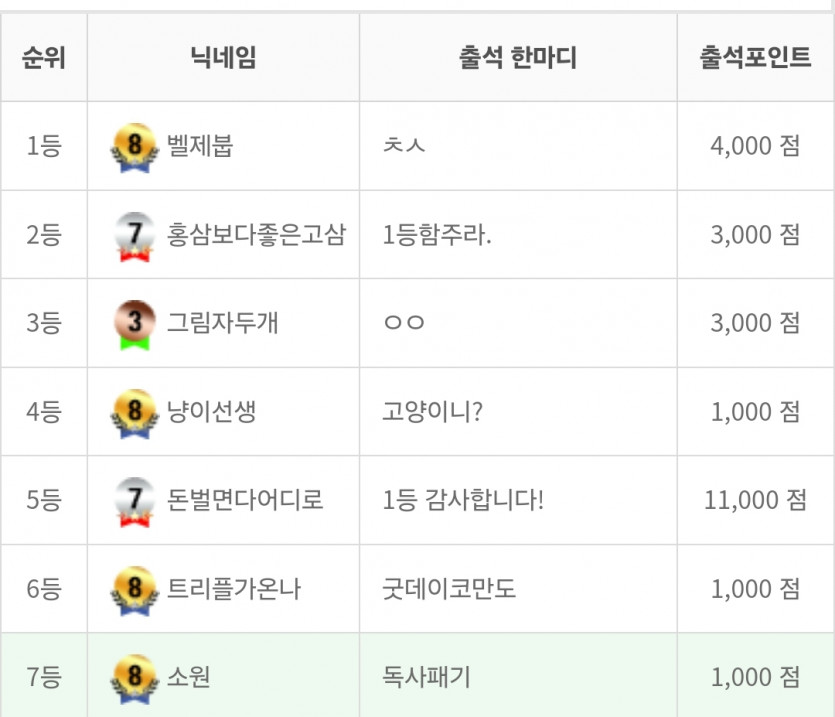Click the level 8 gold badge beside 소원
This screenshot has height=717, width=835.
coord(135,679)
